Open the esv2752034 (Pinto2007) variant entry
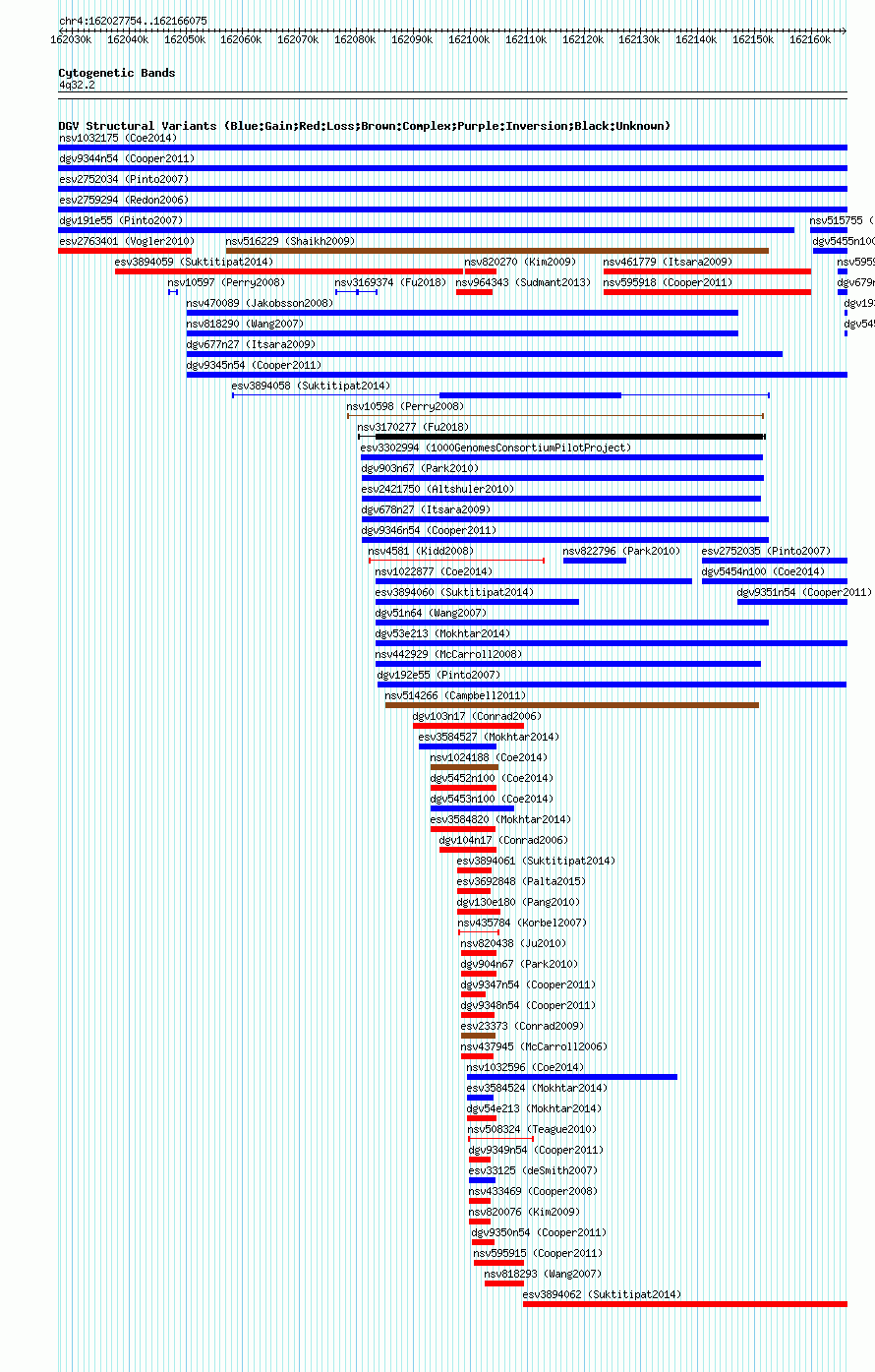This screenshot has width=875, height=1372. [124, 179]
